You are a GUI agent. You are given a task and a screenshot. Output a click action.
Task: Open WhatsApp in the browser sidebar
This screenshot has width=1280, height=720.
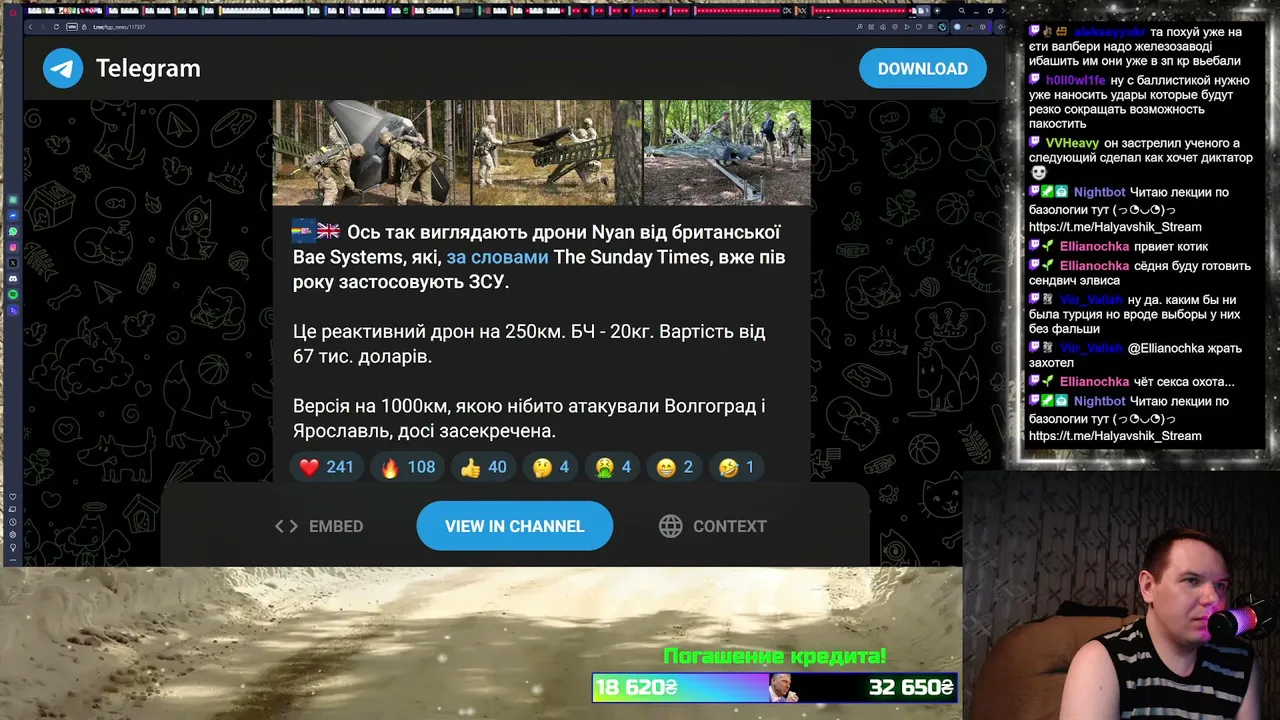tap(13, 231)
